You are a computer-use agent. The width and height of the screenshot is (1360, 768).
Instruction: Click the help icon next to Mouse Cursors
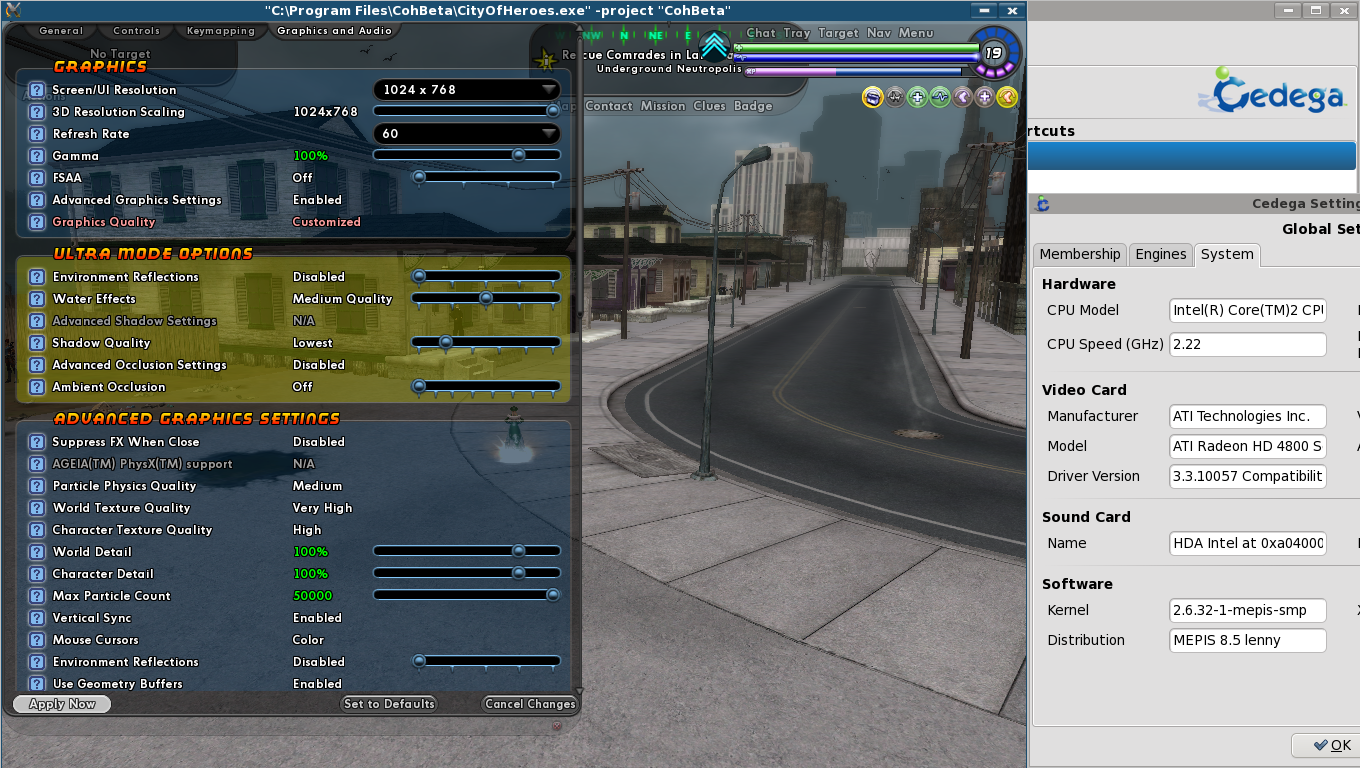37,640
